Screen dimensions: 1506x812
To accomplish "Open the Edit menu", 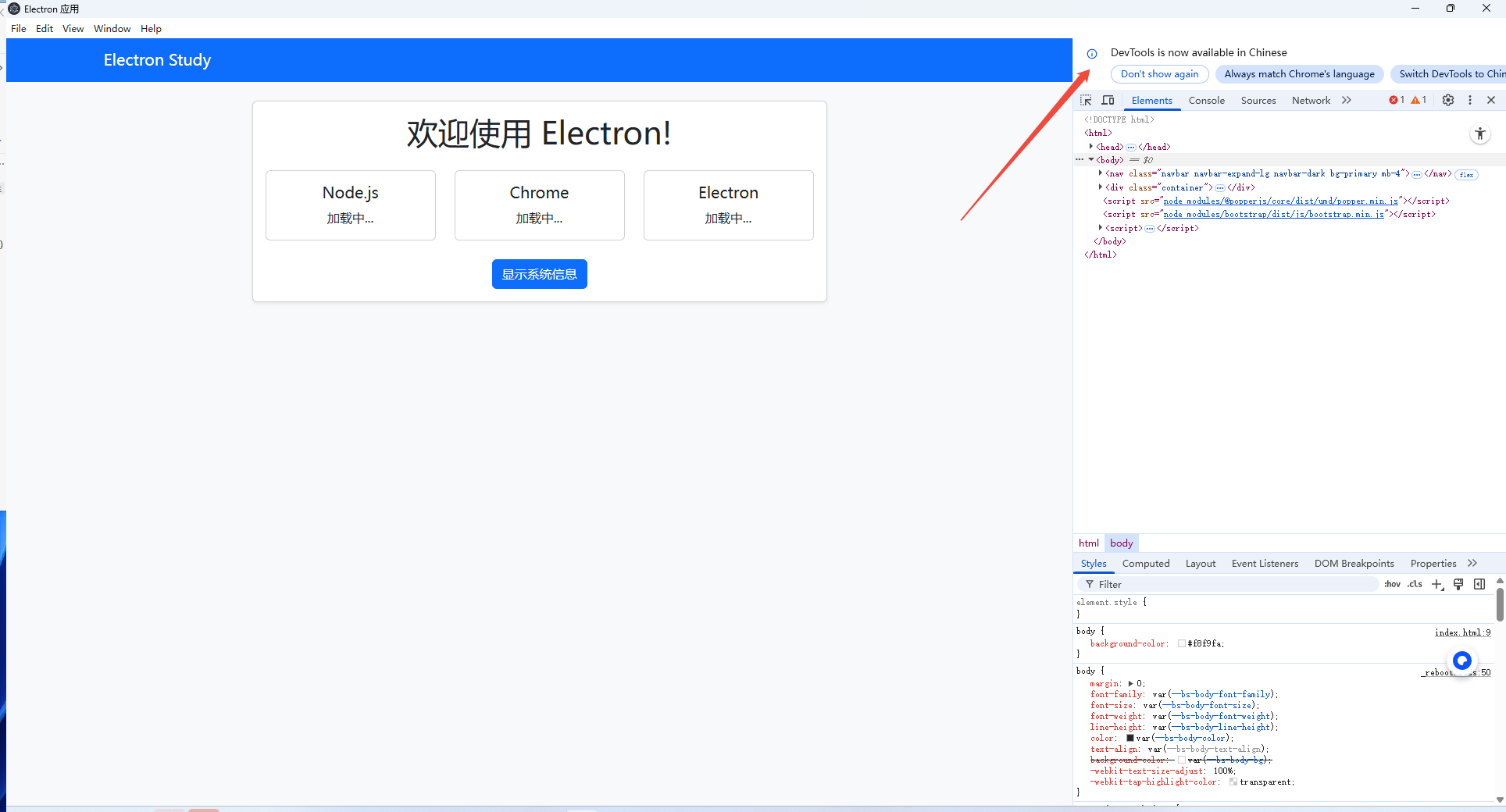I will pos(45,29).
